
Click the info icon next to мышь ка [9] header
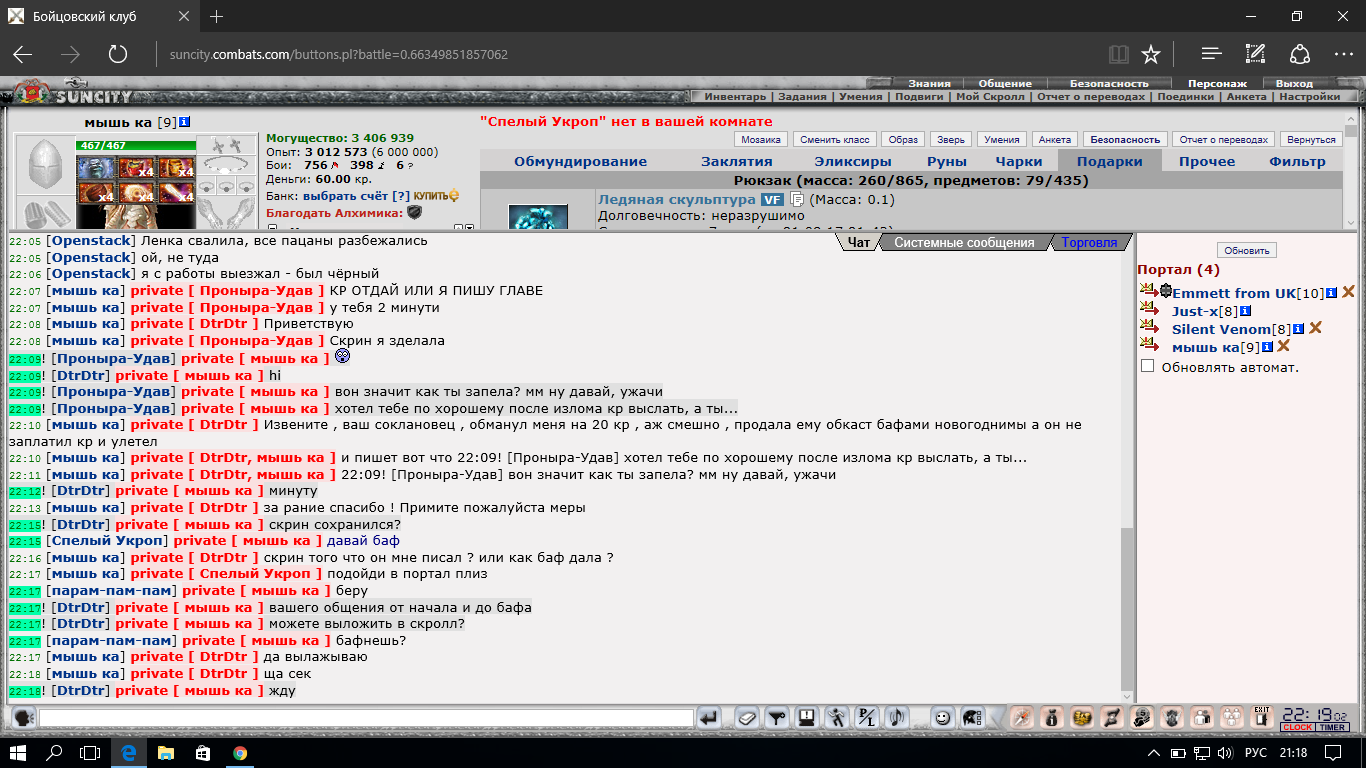point(185,122)
